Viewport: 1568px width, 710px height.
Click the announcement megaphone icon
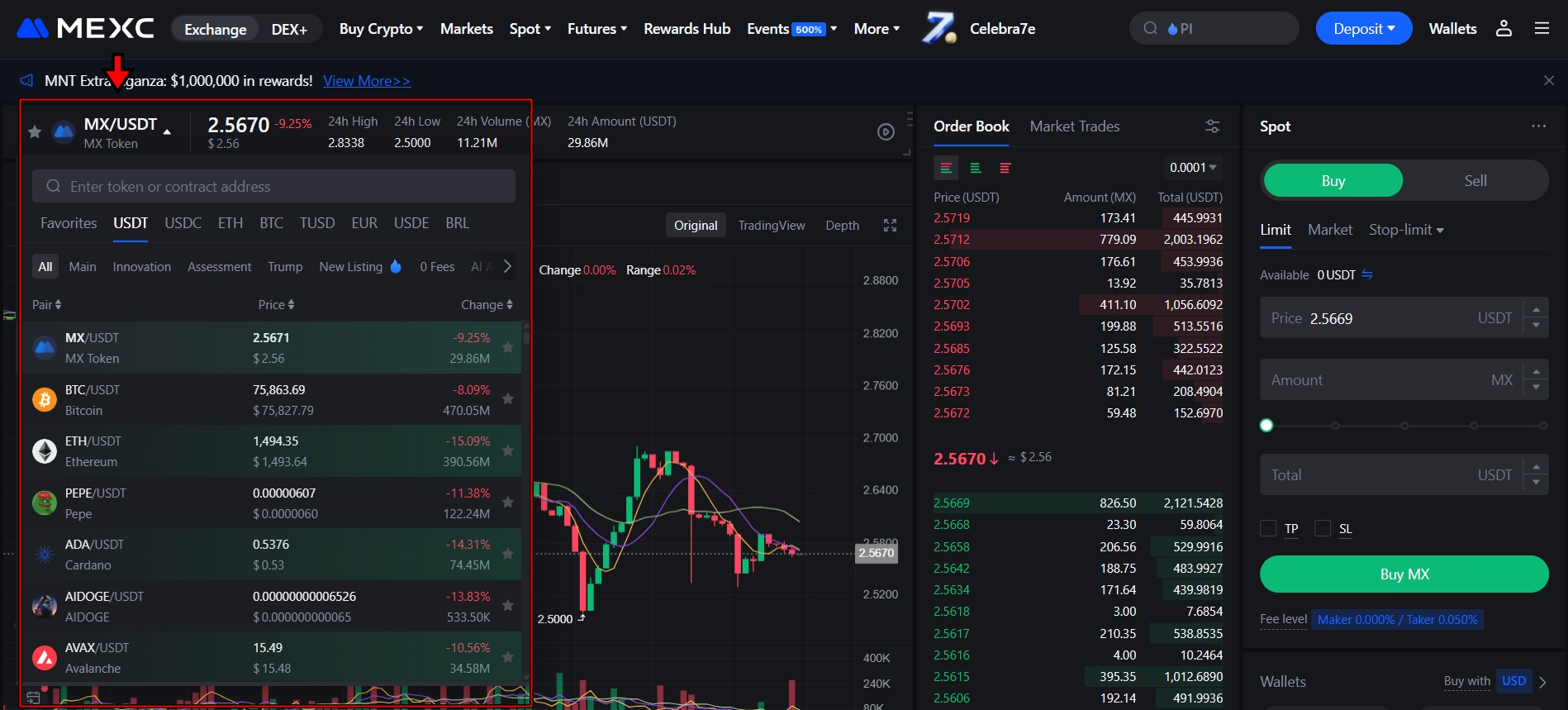[x=26, y=80]
